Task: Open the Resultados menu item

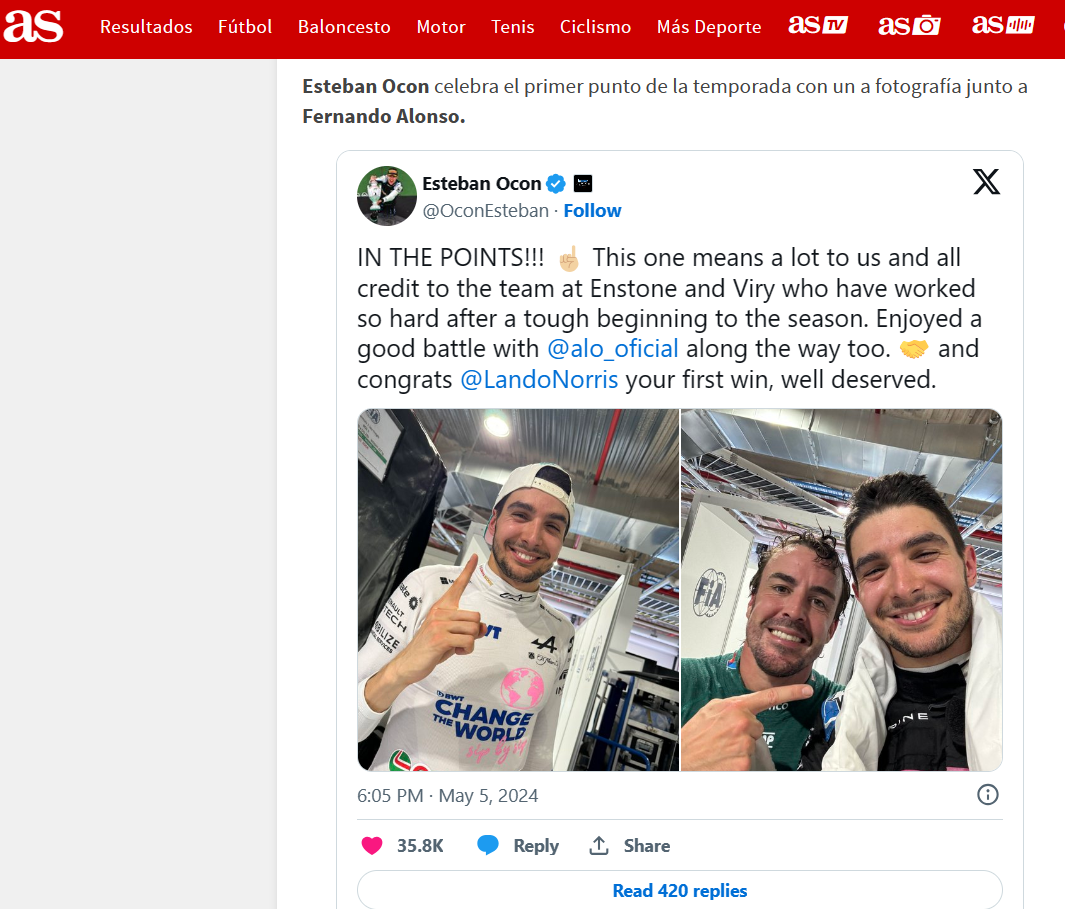Action: 146,26
